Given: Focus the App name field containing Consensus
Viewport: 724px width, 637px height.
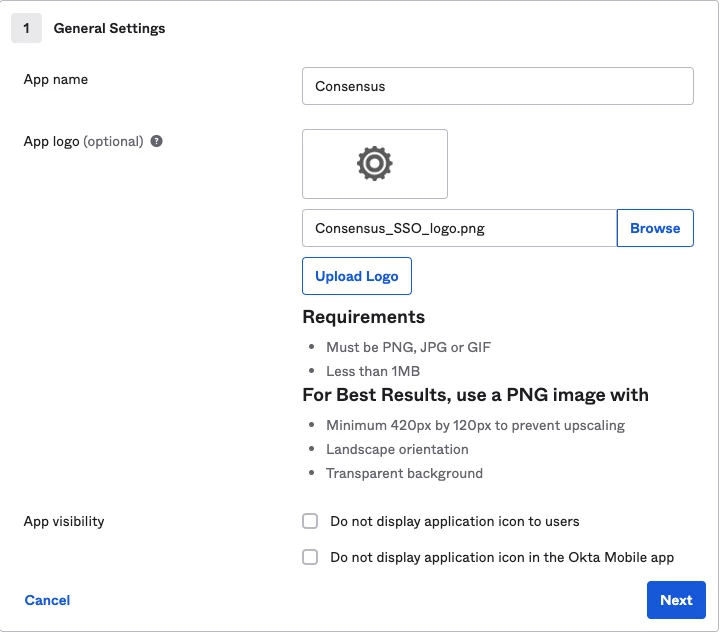Looking at the screenshot, I should [x=497, y=86].
